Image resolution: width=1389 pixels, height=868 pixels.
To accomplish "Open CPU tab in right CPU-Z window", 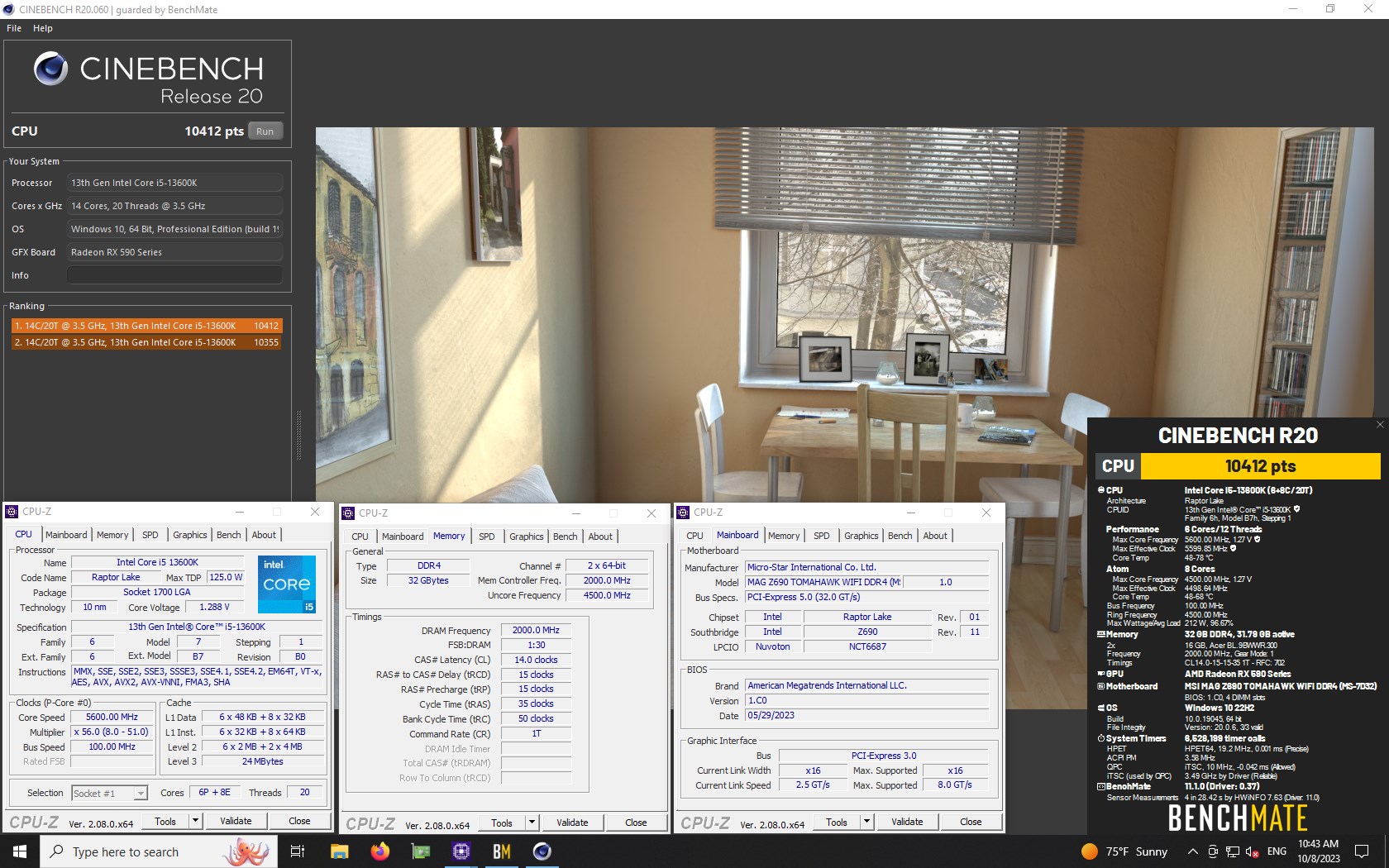I will tap(695, 536).
